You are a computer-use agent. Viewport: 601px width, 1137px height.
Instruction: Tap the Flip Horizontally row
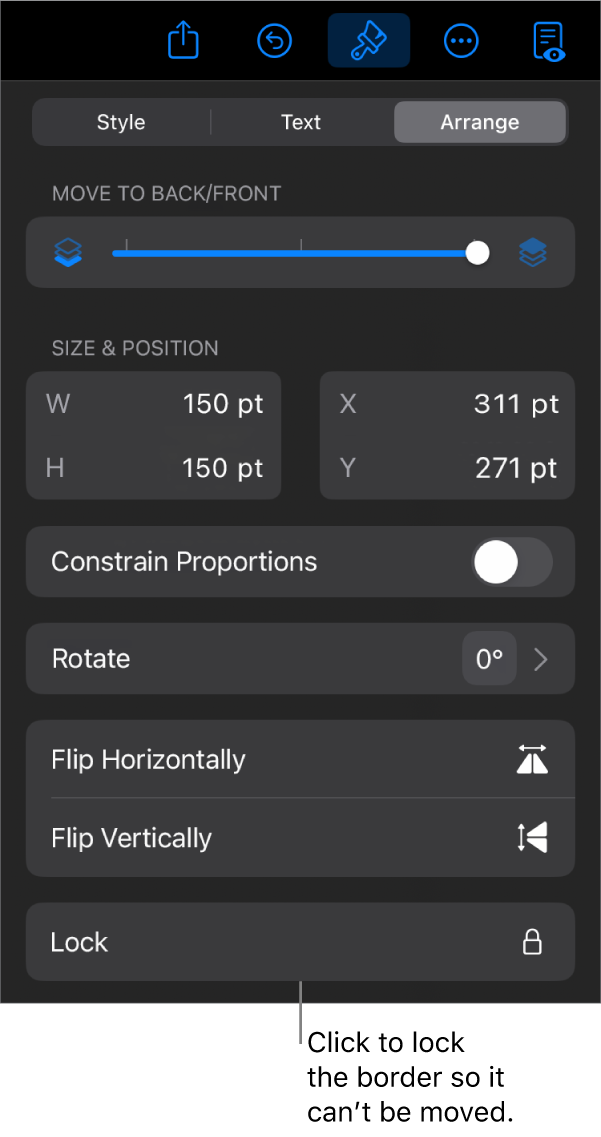[x=250, y=759]
